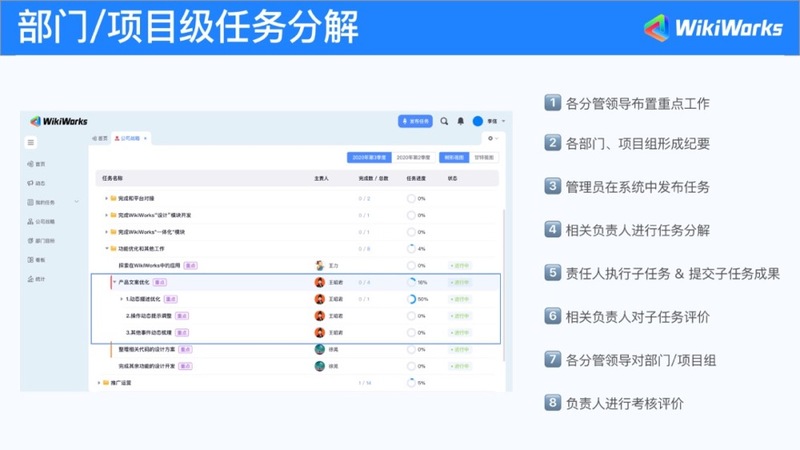Go to 动态 in the left sidebar

pos(39,183)
